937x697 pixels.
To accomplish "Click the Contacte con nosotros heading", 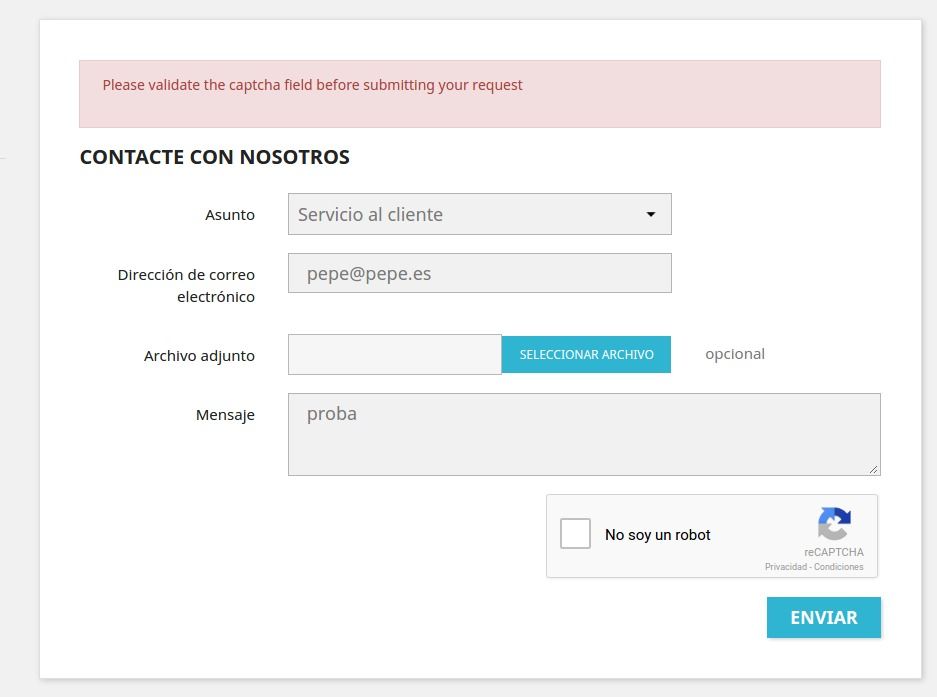I will (215, 157).
